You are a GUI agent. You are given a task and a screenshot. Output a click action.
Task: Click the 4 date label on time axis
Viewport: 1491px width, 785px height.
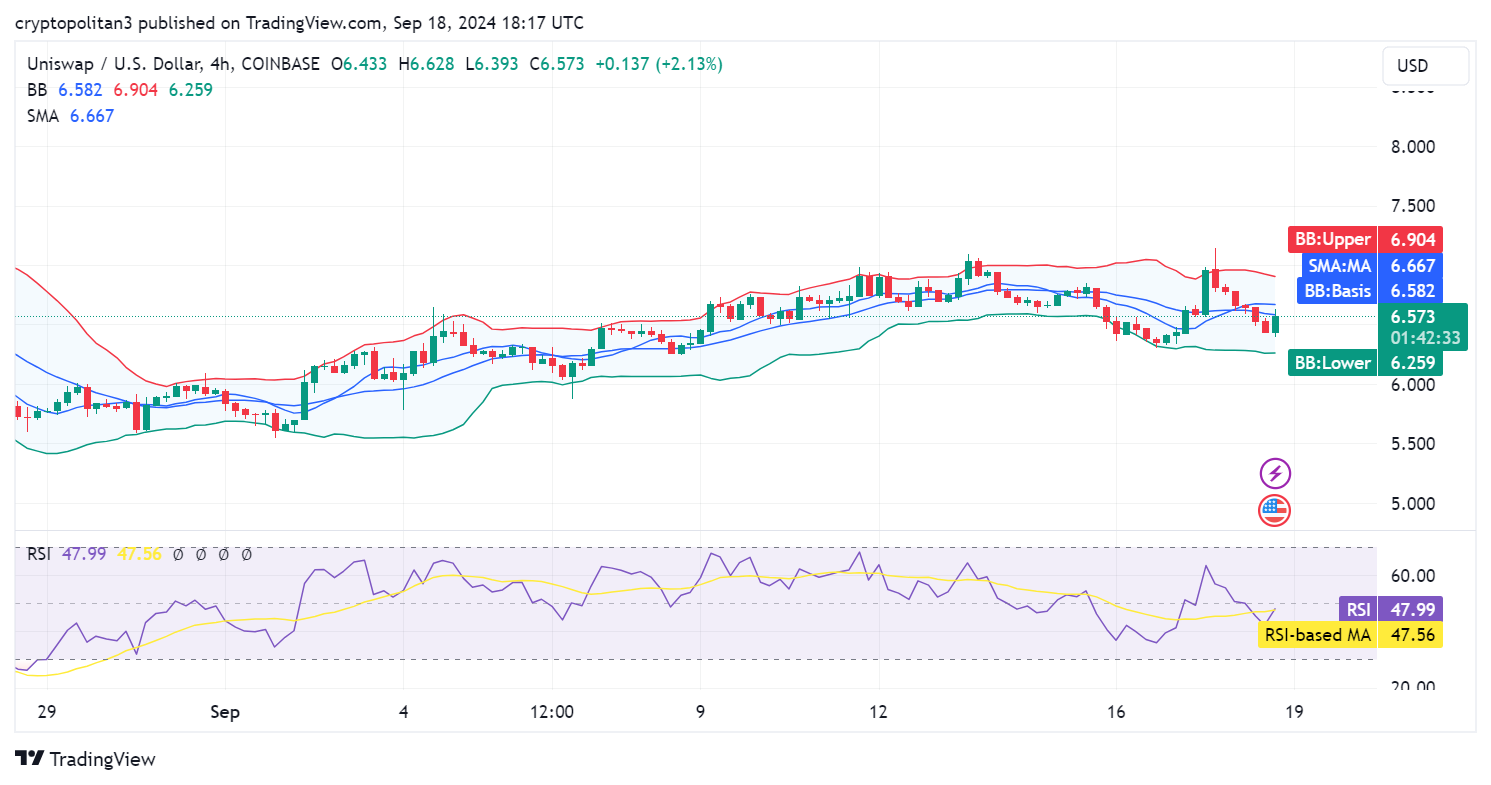403,712
